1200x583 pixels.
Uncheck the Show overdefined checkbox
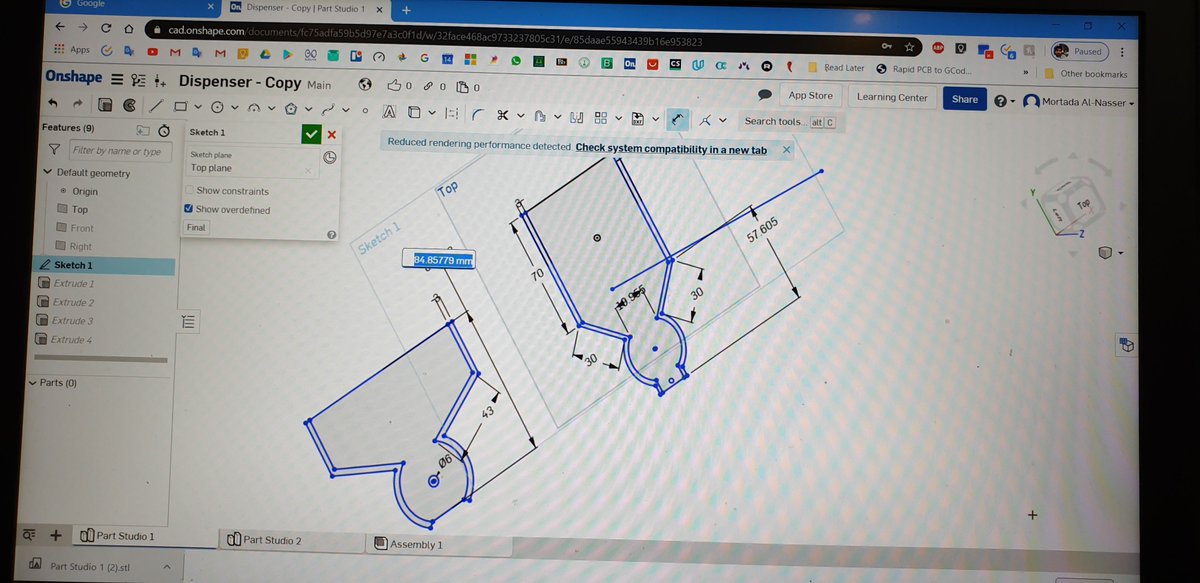click(190, 209)
